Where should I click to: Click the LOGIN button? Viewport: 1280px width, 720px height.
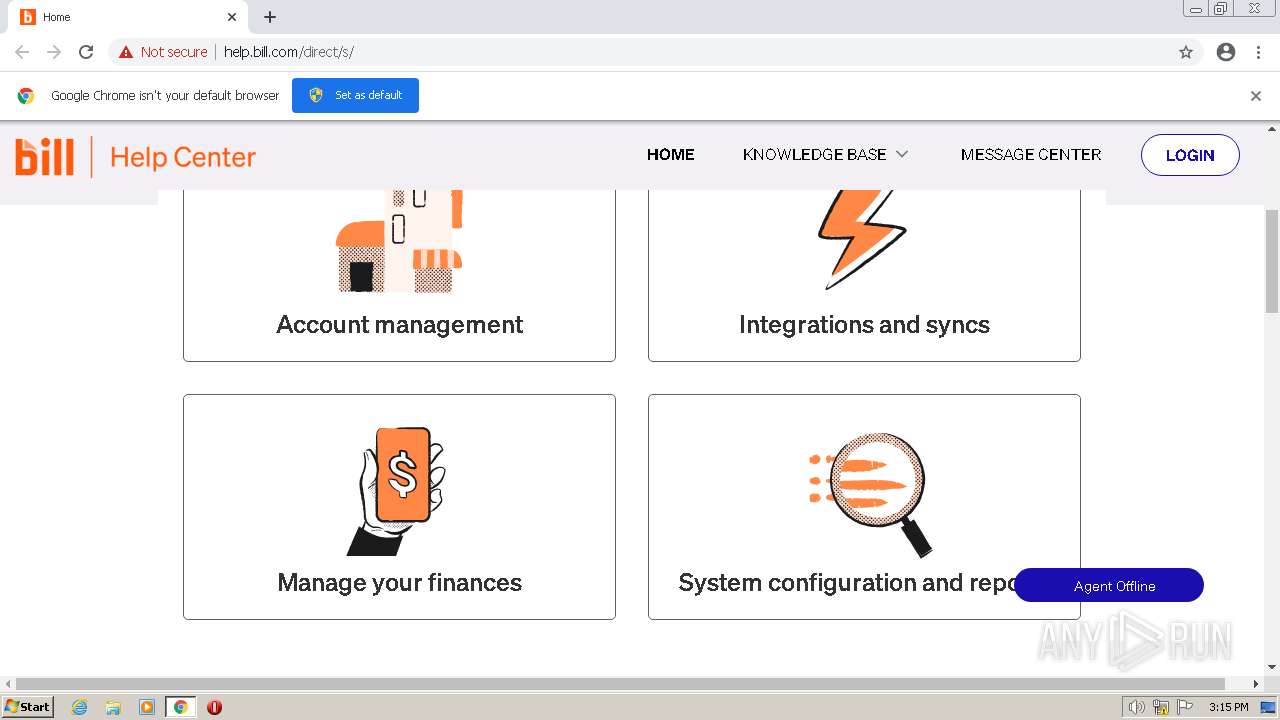tap(1190, 155)
